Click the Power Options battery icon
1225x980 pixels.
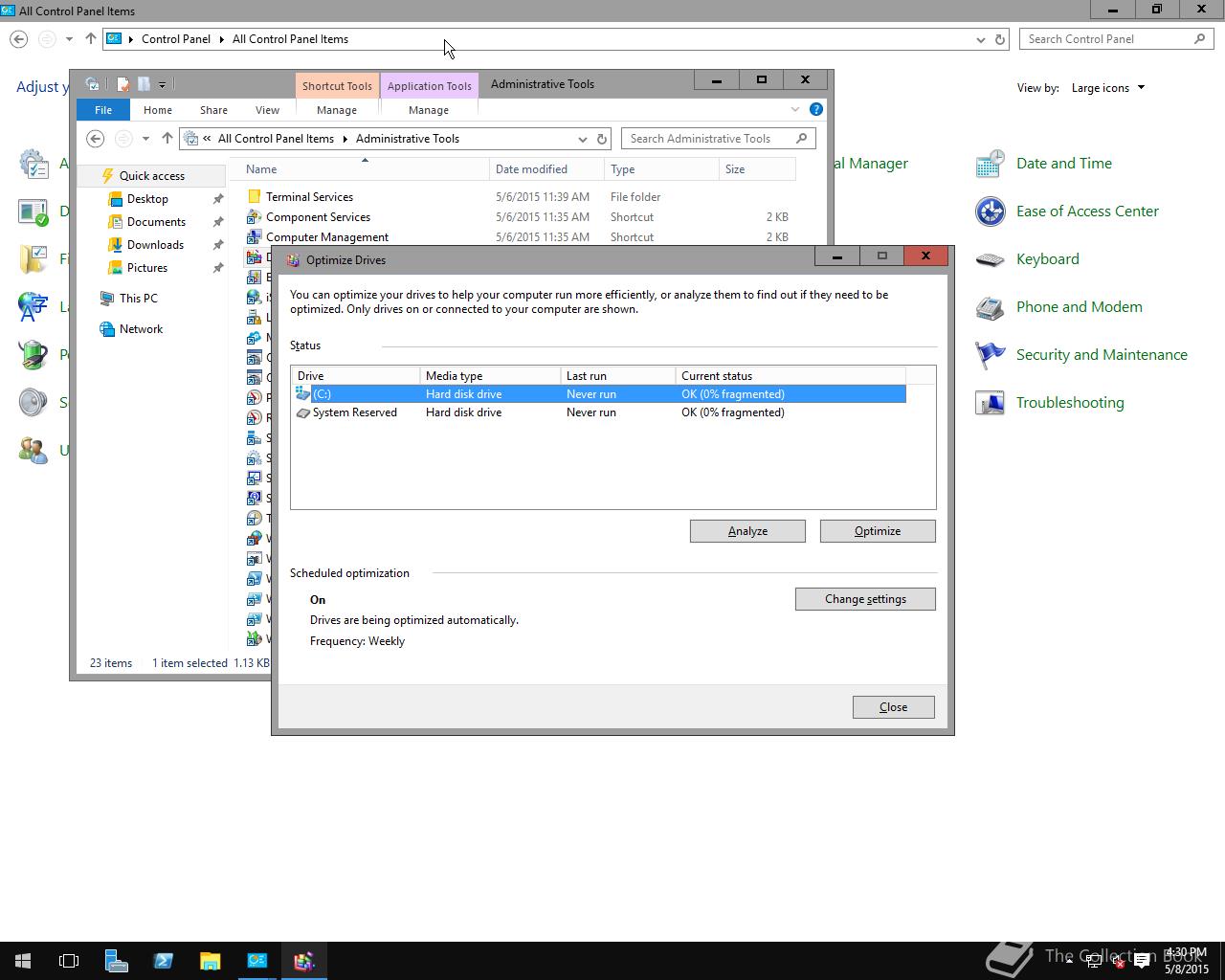point(33,355)
